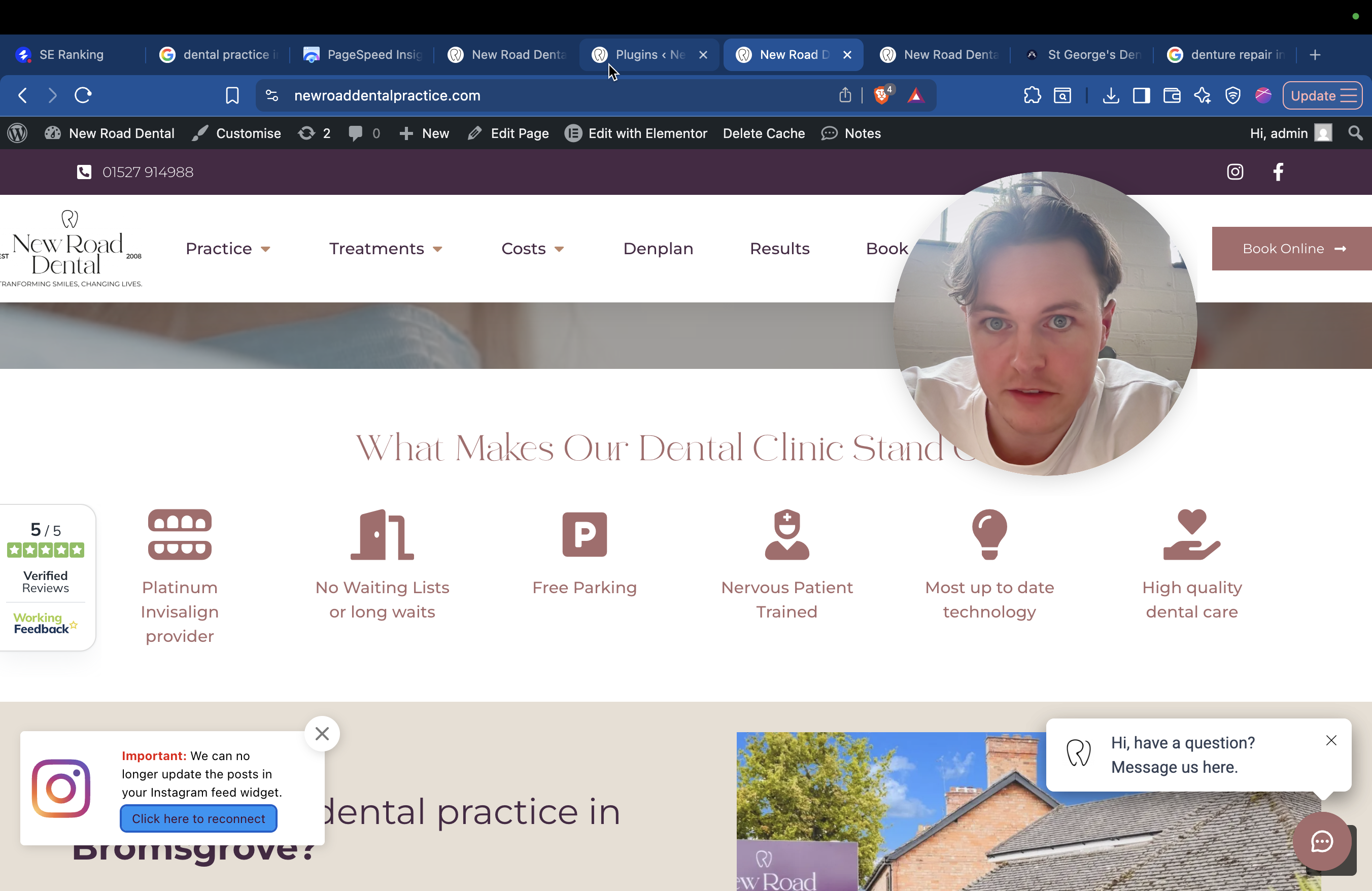Expand the Treatments menu dropdown
This screenshot has width=1372, height=891.
click(385, 249)
